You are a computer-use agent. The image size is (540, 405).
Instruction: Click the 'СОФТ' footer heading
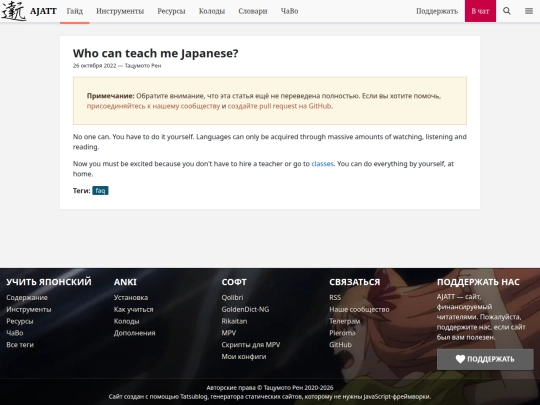(x=234, y=282)
